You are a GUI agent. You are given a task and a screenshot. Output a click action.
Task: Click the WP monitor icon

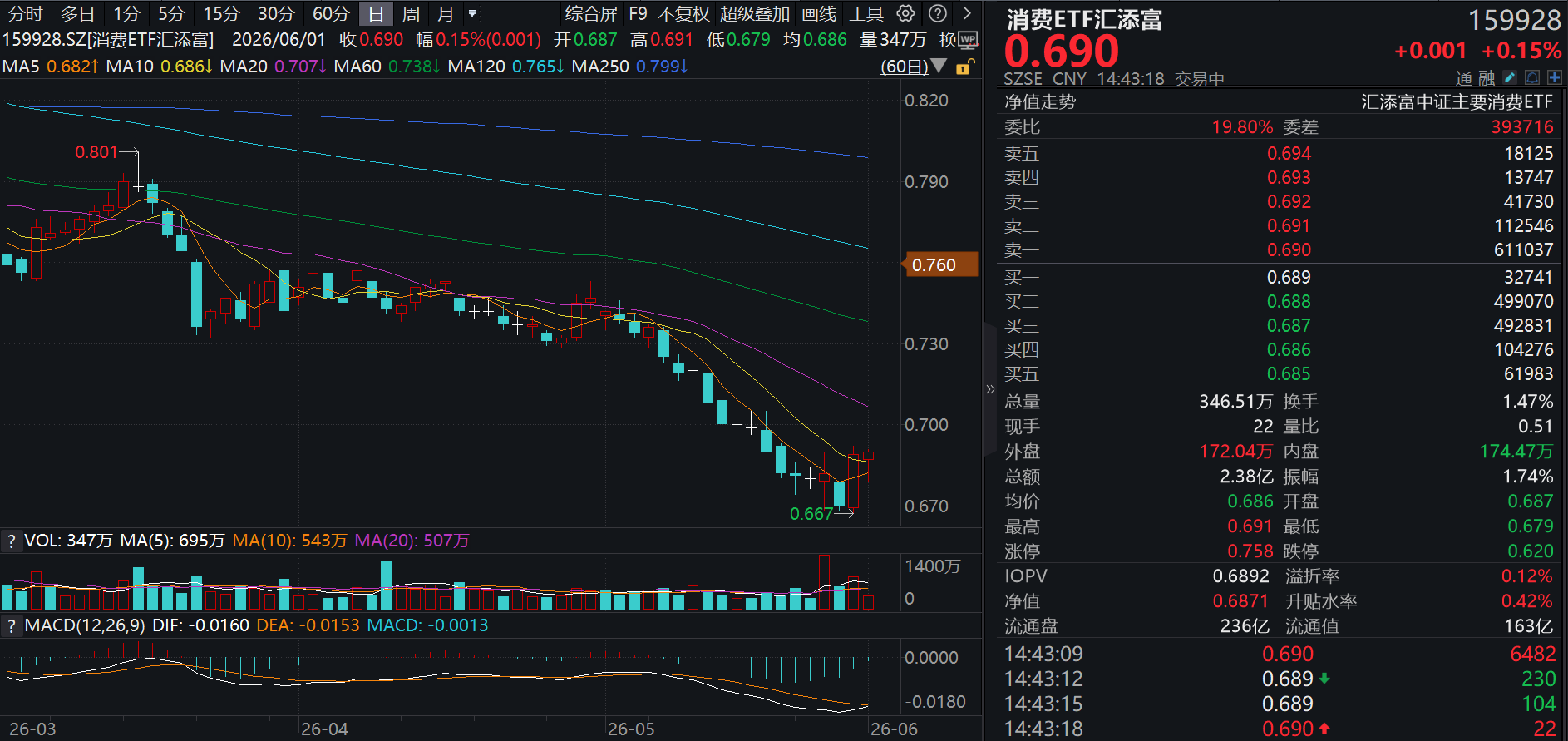969,39
